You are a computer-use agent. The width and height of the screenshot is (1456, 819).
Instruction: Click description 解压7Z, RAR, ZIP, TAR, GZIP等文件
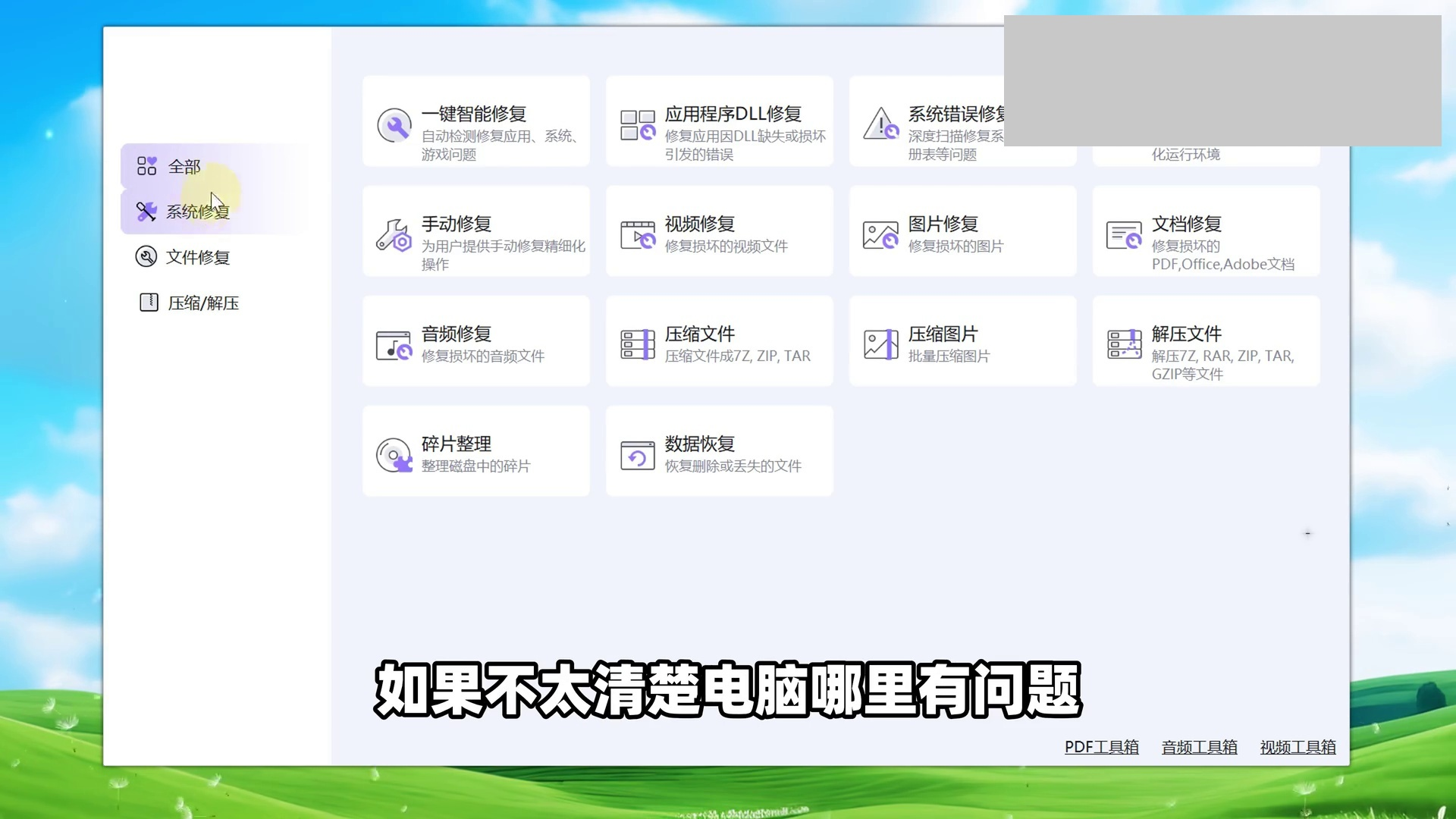coord(1223,365)
